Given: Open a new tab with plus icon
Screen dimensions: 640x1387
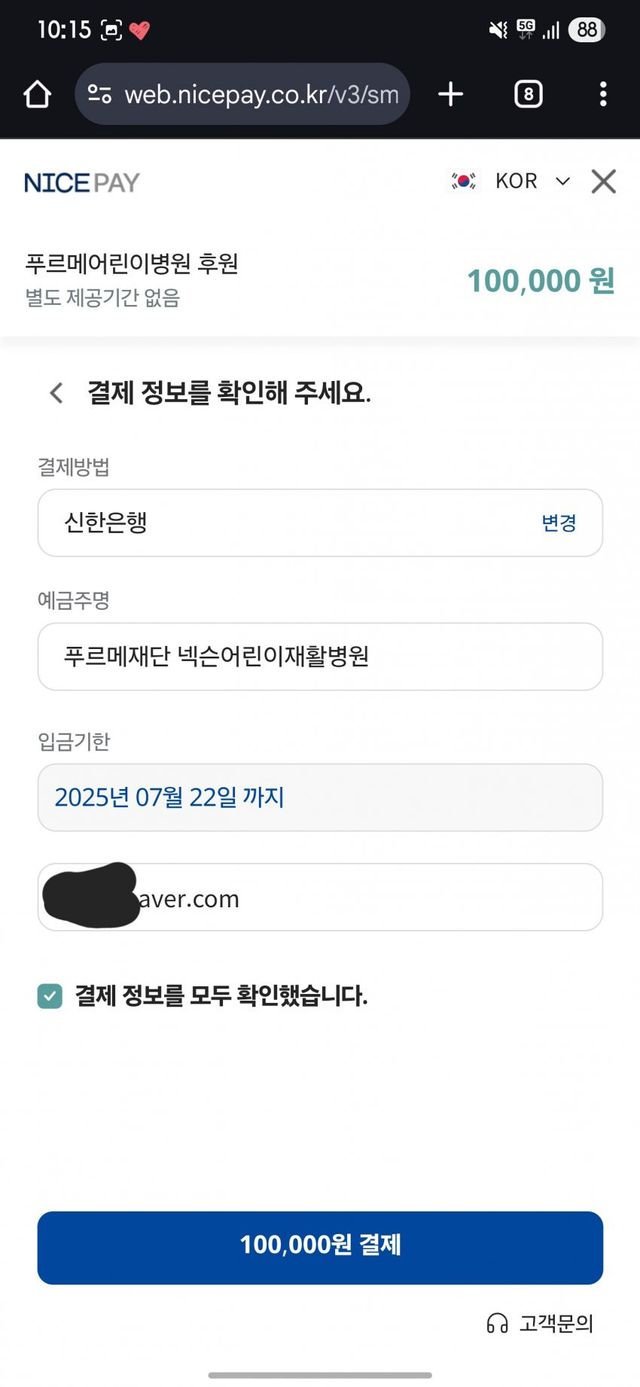Looking at the screenshot, I should point(451,94).
